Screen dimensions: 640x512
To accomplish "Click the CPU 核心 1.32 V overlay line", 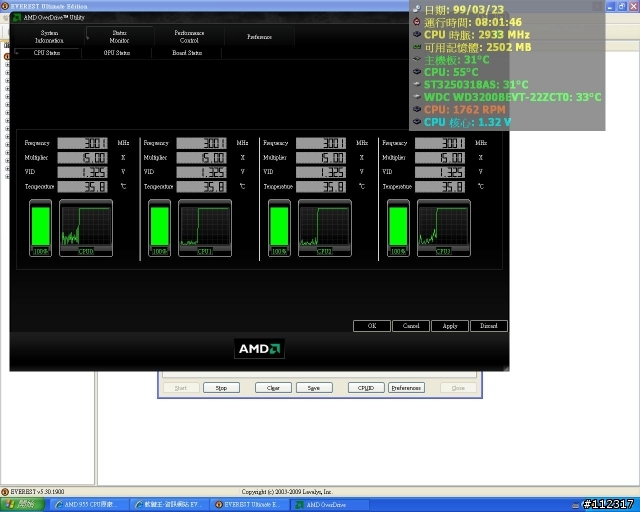I will coord(467,122).
